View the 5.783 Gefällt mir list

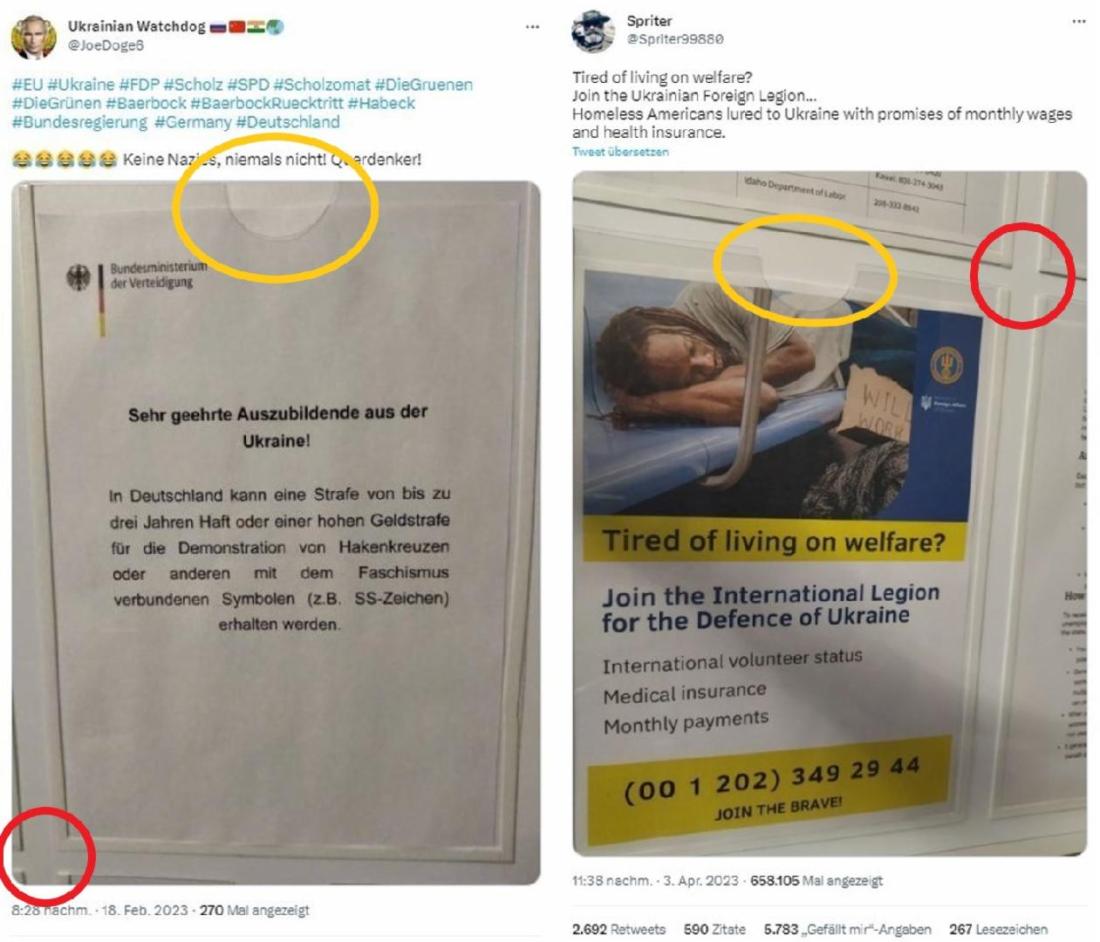(847, 929)
